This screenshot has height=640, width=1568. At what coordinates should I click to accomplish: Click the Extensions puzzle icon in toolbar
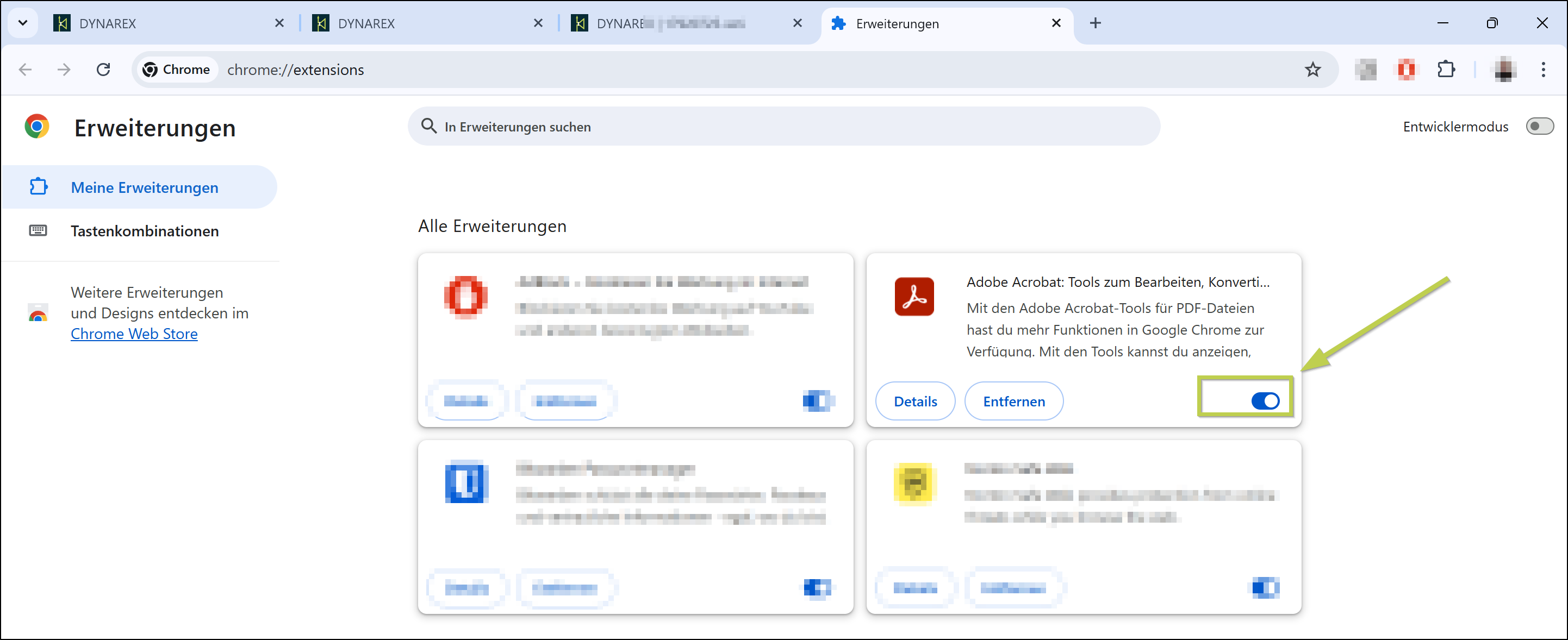1446,70
